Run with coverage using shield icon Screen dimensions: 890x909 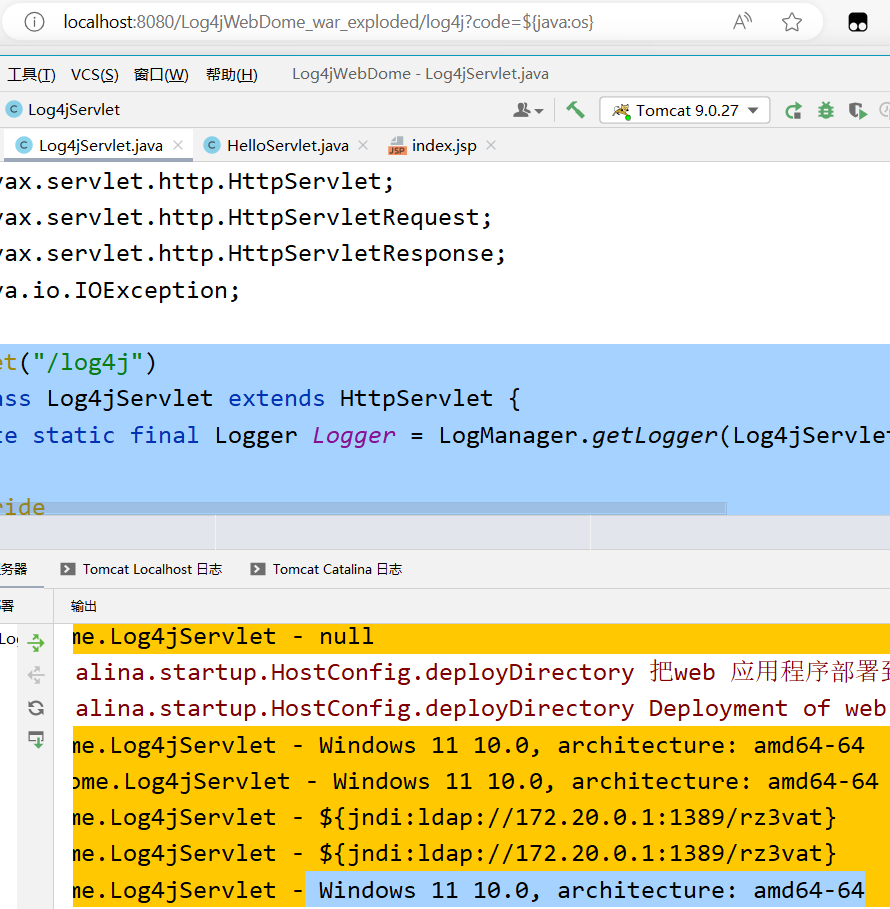(x=858, y=110)
